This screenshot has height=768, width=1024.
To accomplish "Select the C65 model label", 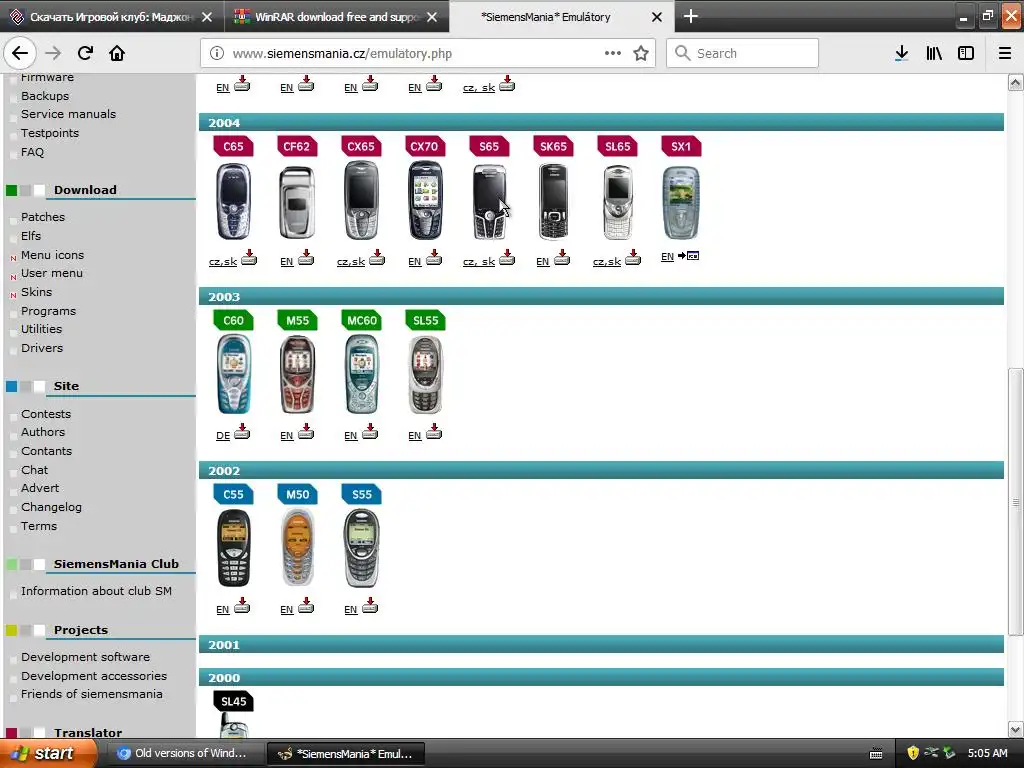I will coord(233,146).
